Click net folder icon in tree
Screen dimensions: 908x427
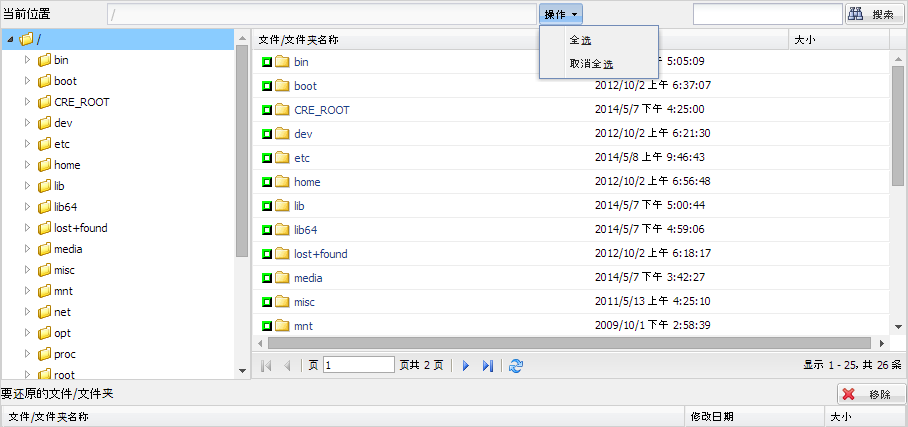[x=45, y=312]
